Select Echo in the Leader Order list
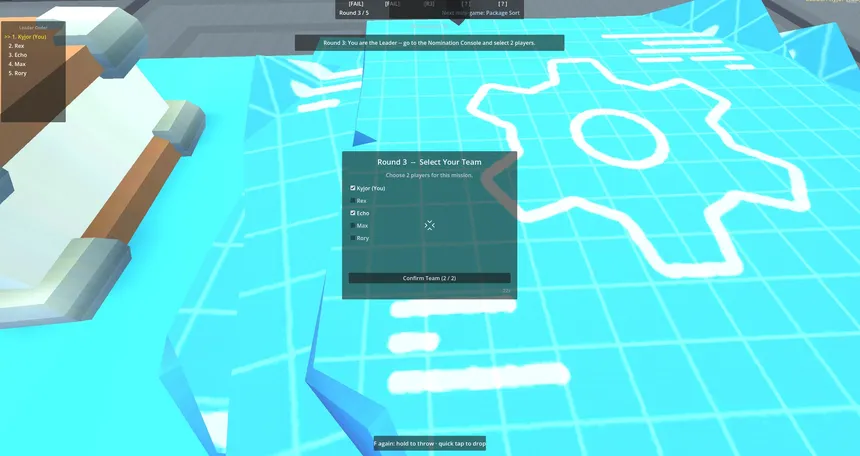The height and width of the screenshot is (456, 860). [18, 55]
